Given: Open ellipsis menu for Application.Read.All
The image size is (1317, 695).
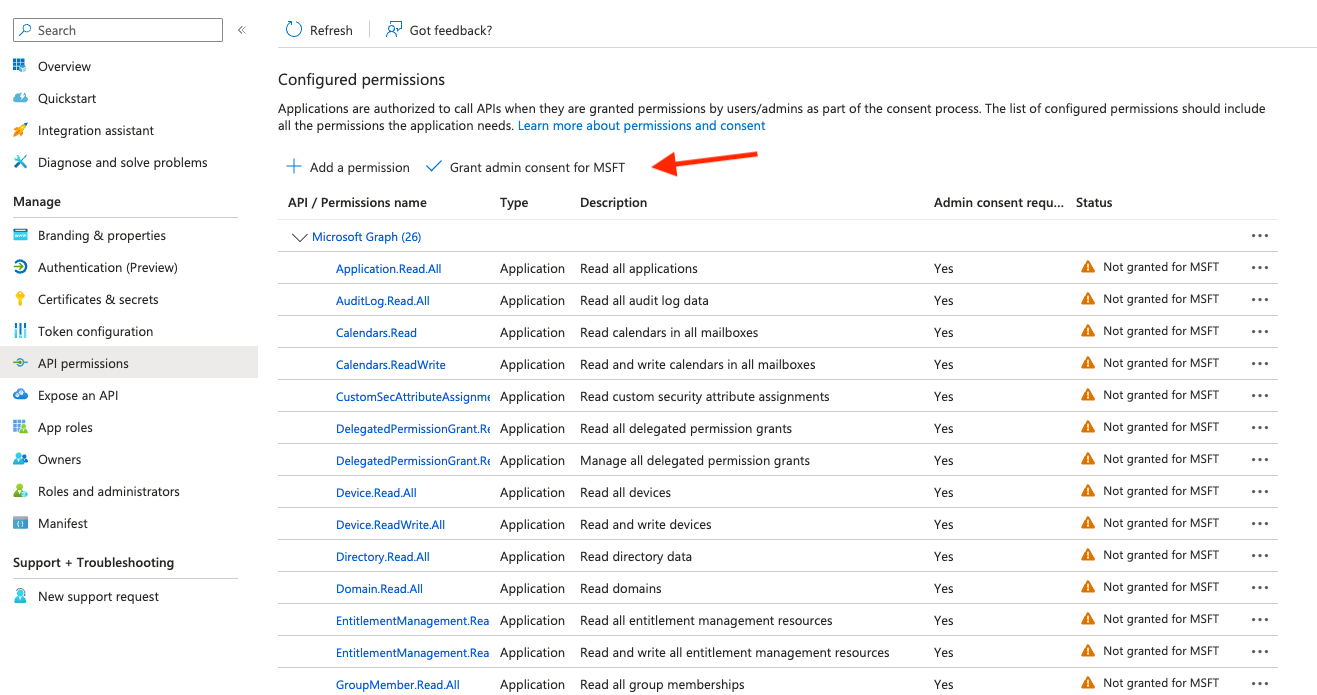Looking at the screenshot, I should point(1260,268).
